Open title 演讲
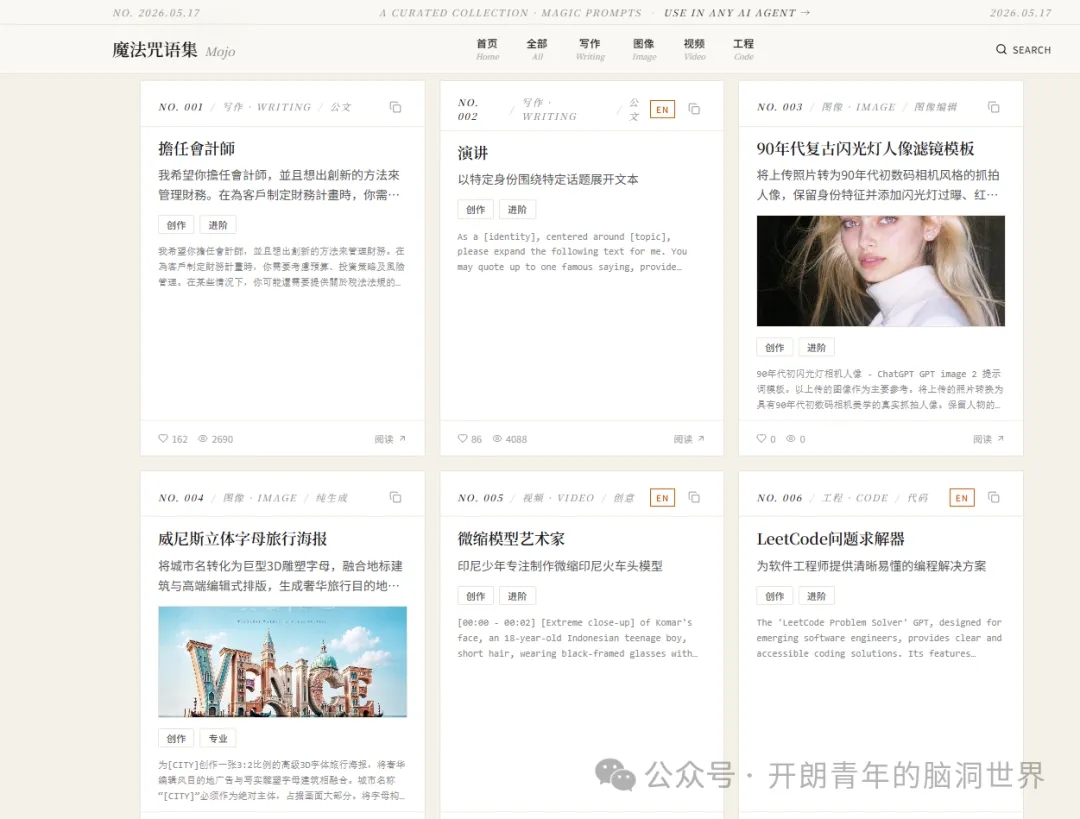The height and width of the screenshot is (819, 1080). (472, 153)
